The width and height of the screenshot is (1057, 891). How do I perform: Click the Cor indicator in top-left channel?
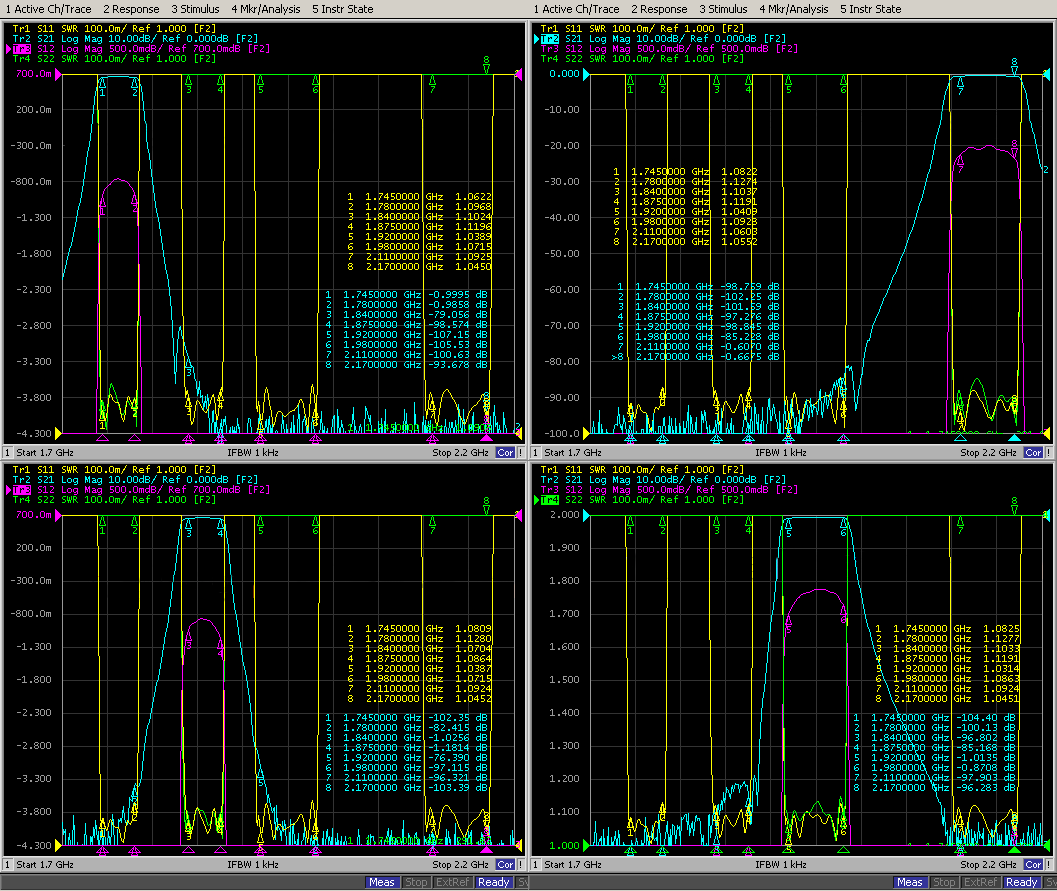point(505,453)
